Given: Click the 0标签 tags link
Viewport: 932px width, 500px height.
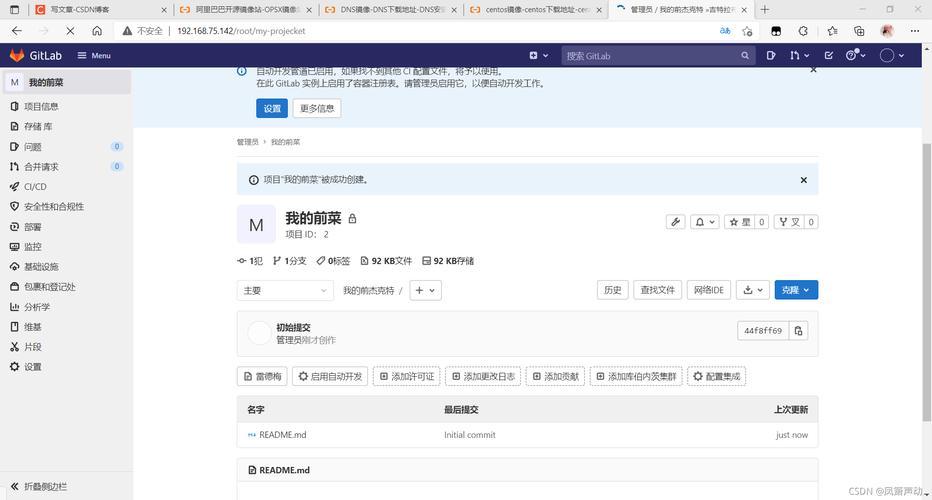Looking at the screenshot, I should click(333, 260).
